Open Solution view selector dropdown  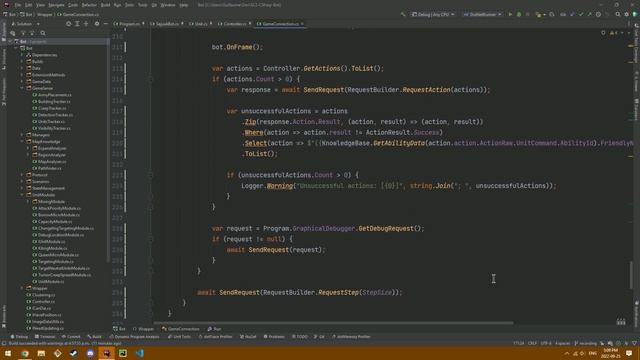(x=25, y=24)
